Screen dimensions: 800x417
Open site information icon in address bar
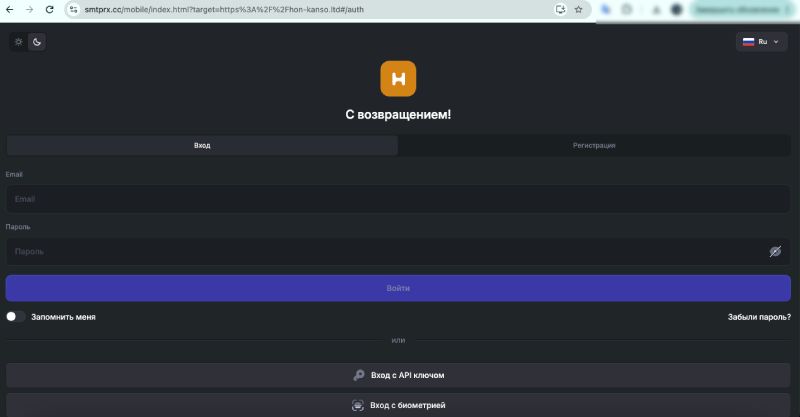pos(73,9)
